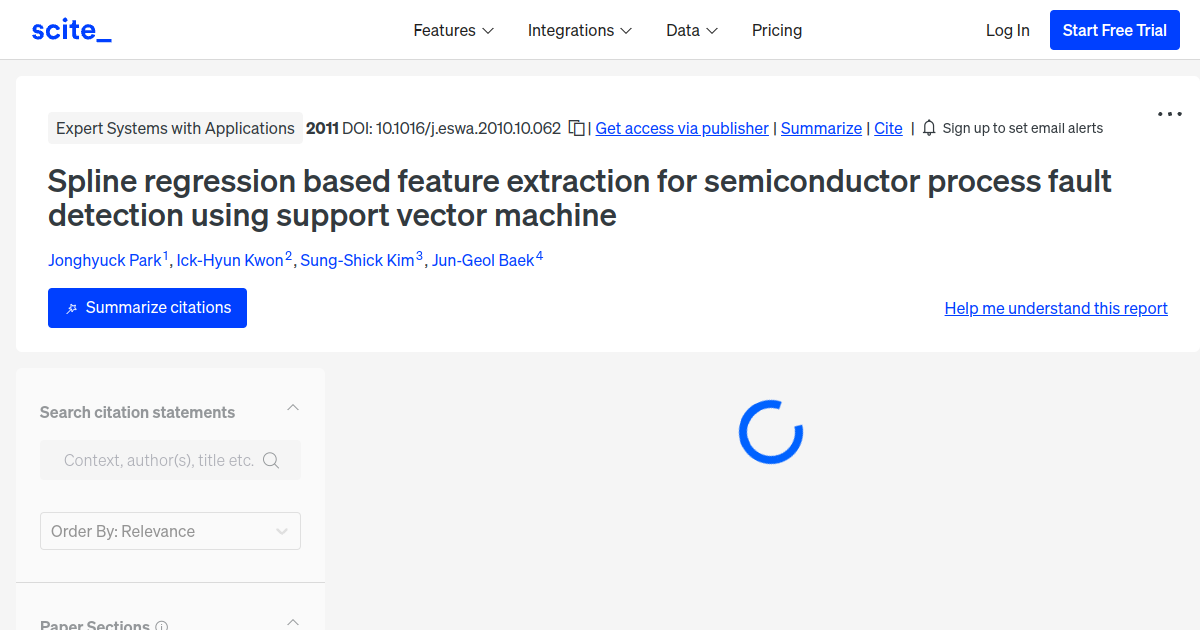
Task: Expand the Integrations menu
Action: pyautogui.click(x=579, y=30)
